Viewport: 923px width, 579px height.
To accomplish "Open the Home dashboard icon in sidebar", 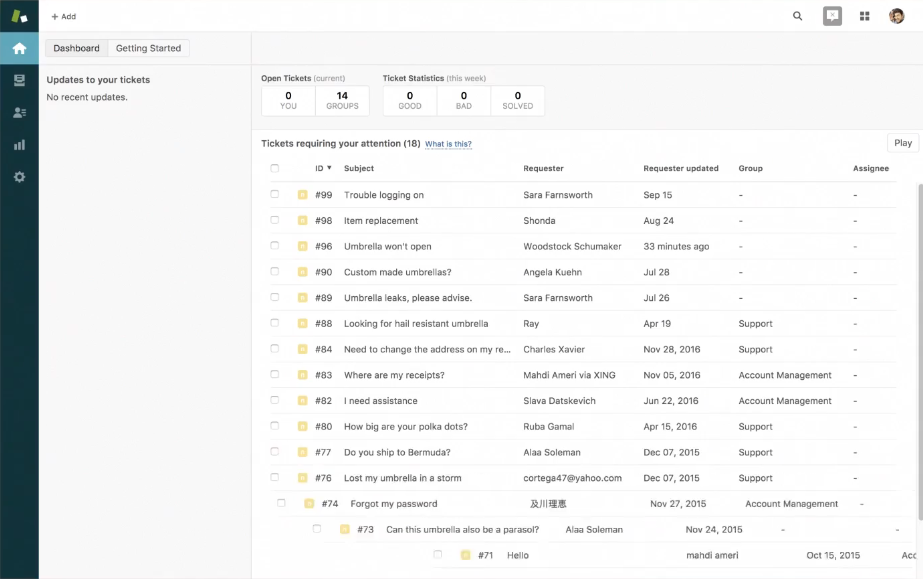I will pos(19,48).
